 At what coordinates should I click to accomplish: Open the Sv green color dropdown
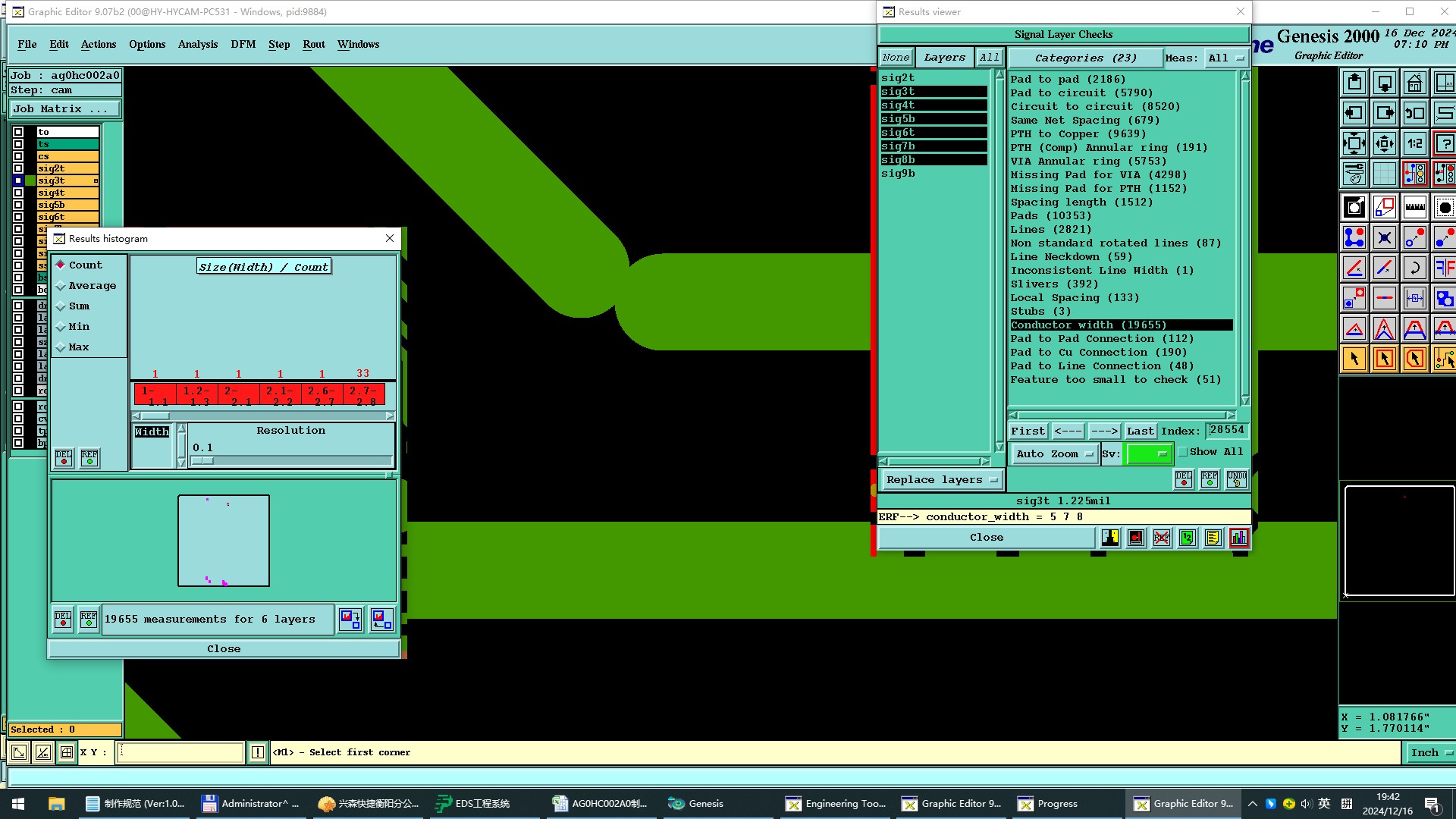coord(1149,454)
